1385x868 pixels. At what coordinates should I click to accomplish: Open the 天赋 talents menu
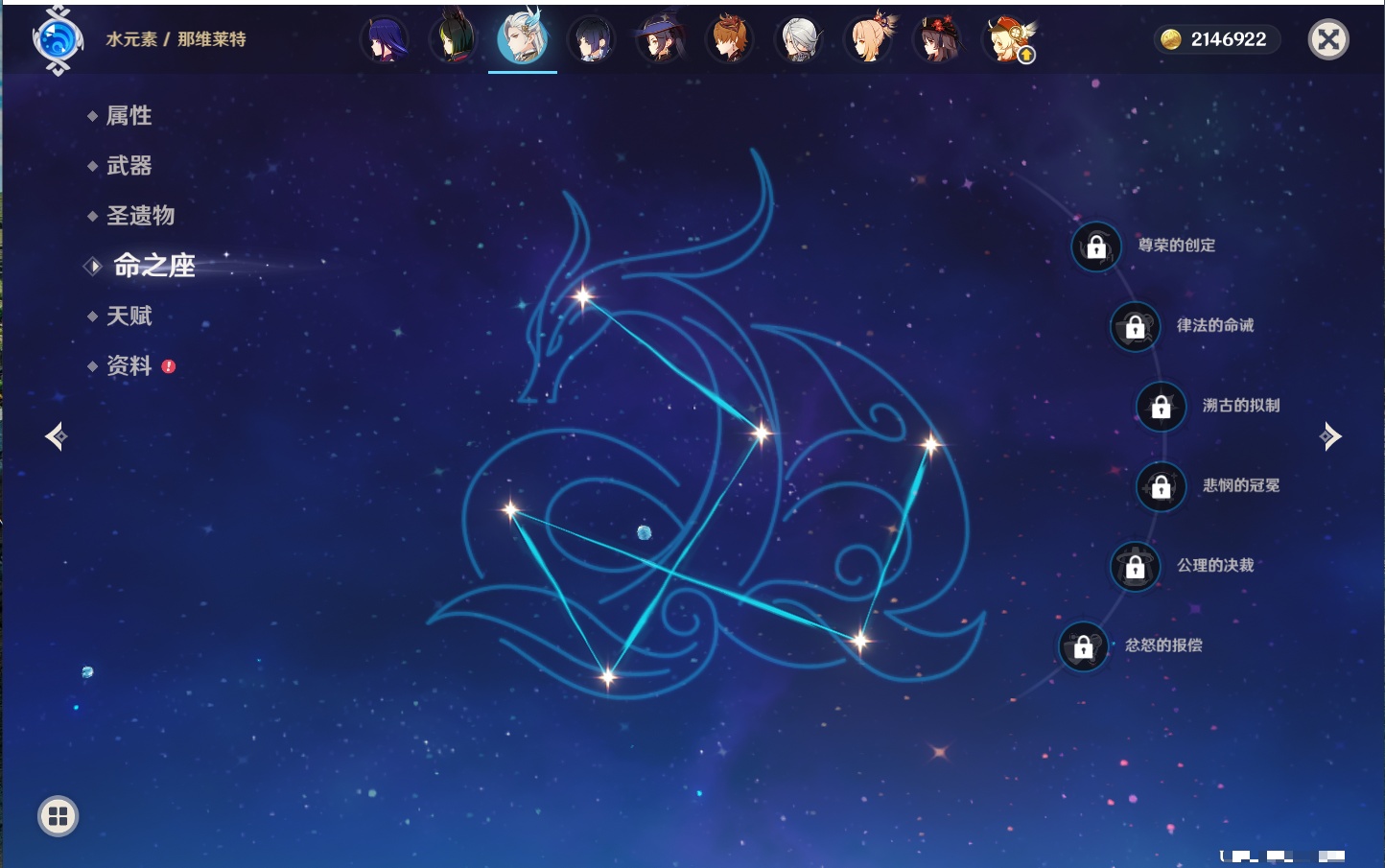129,316
